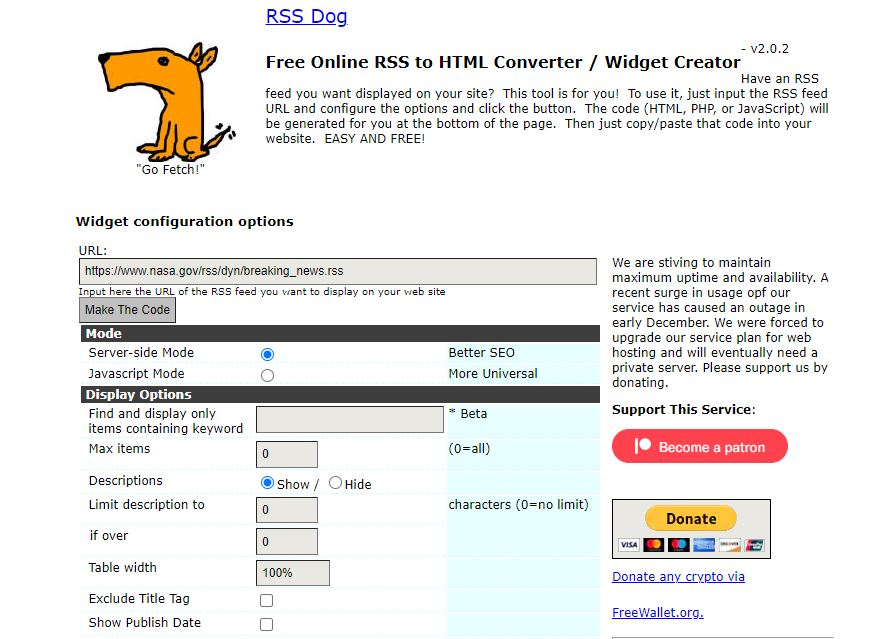Click the yellow Donate button
Screen dimensions: 884x639
(x=691, y=519)
